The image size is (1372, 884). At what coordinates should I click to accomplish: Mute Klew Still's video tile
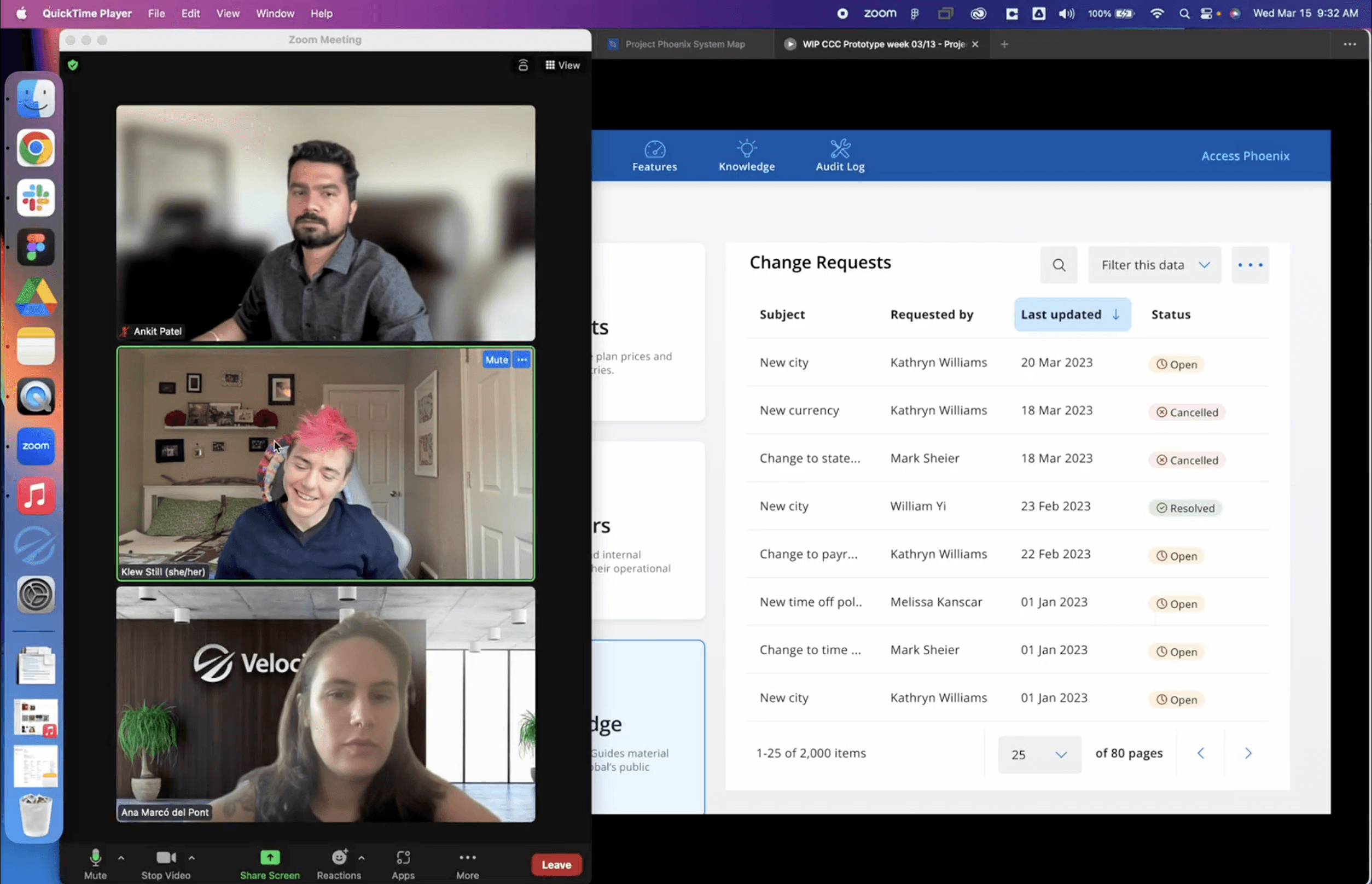496,360
